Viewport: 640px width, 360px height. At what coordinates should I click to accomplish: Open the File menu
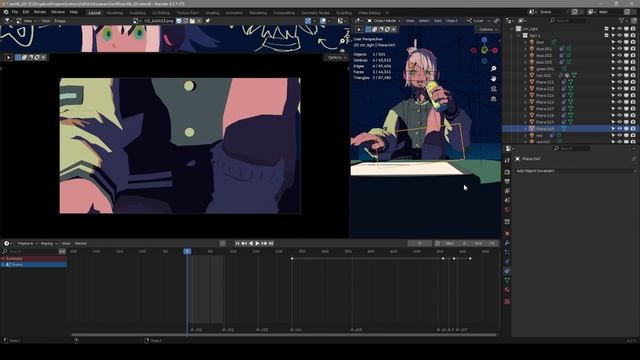15,12
